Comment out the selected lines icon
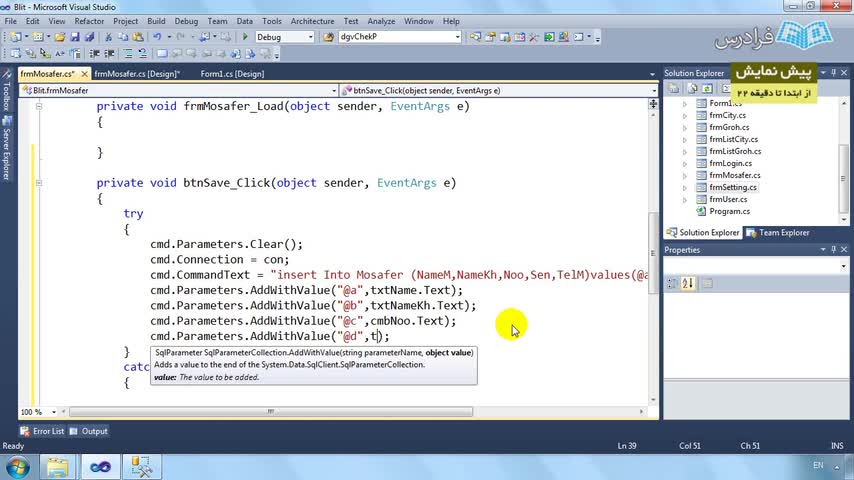The height and width of the screenshot is (480, 854). pyautogui.click(x=127, y=53)
